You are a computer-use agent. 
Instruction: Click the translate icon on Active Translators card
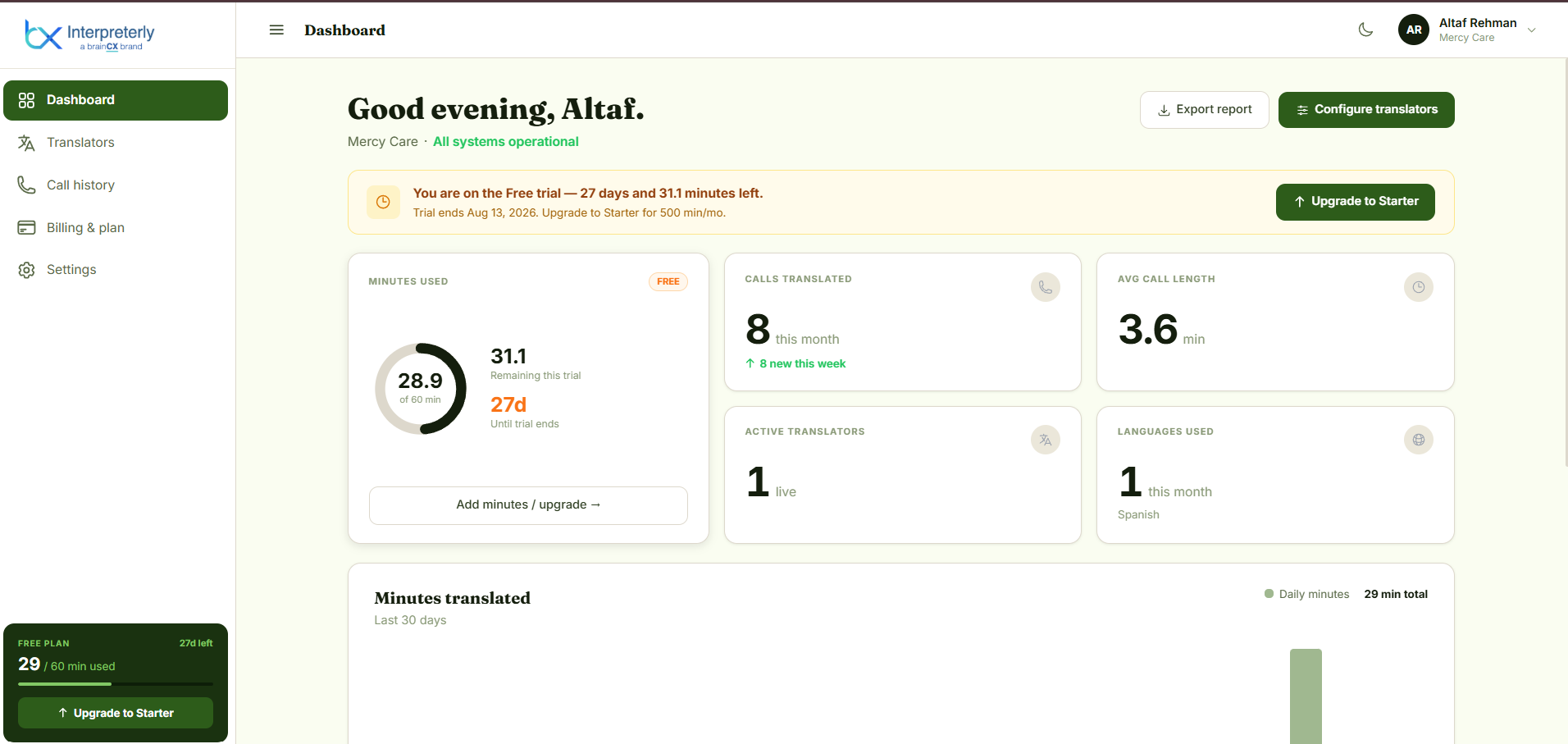click(x=1046, y=440)
